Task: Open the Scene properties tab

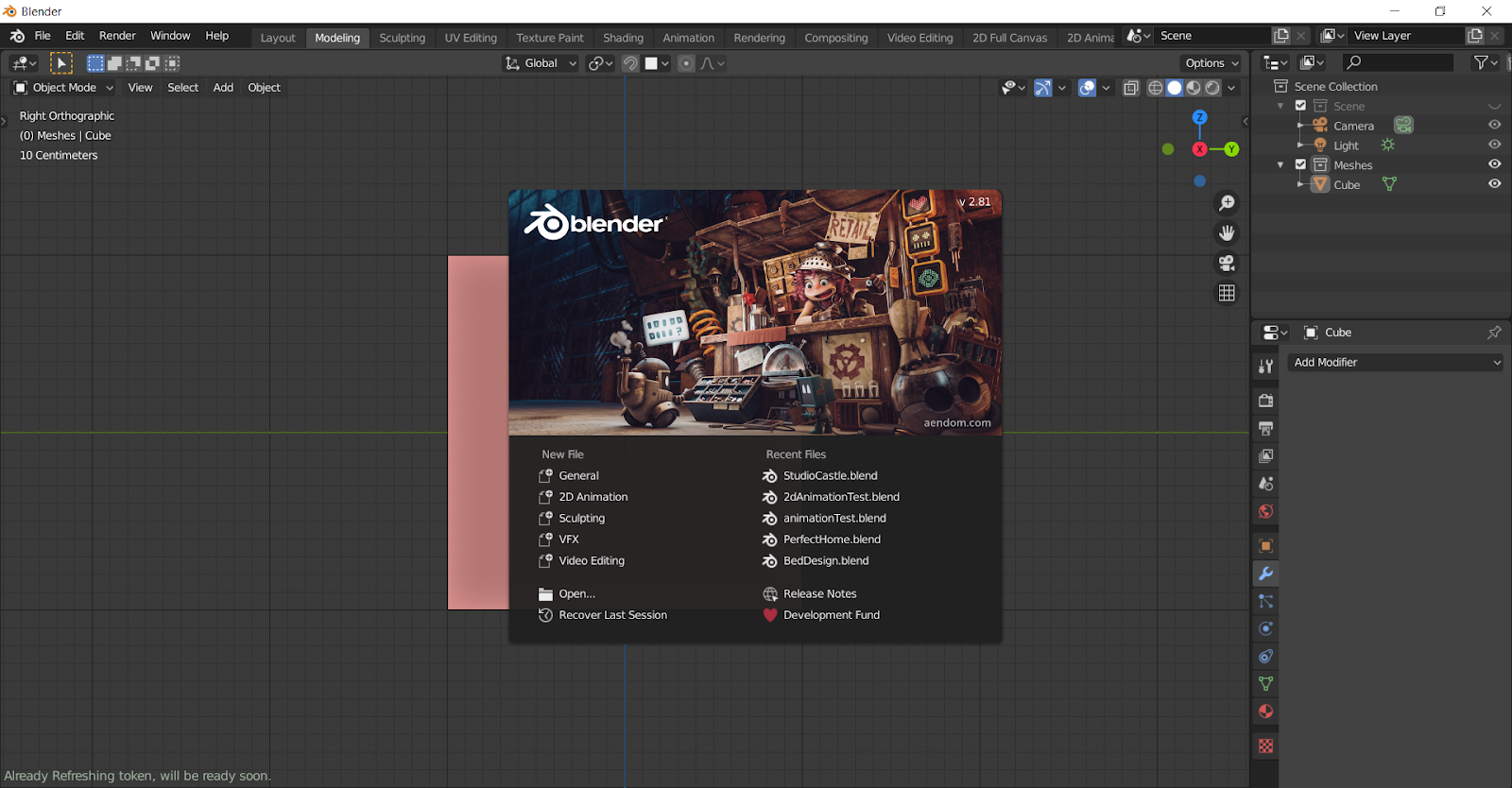Action: 1265,484
